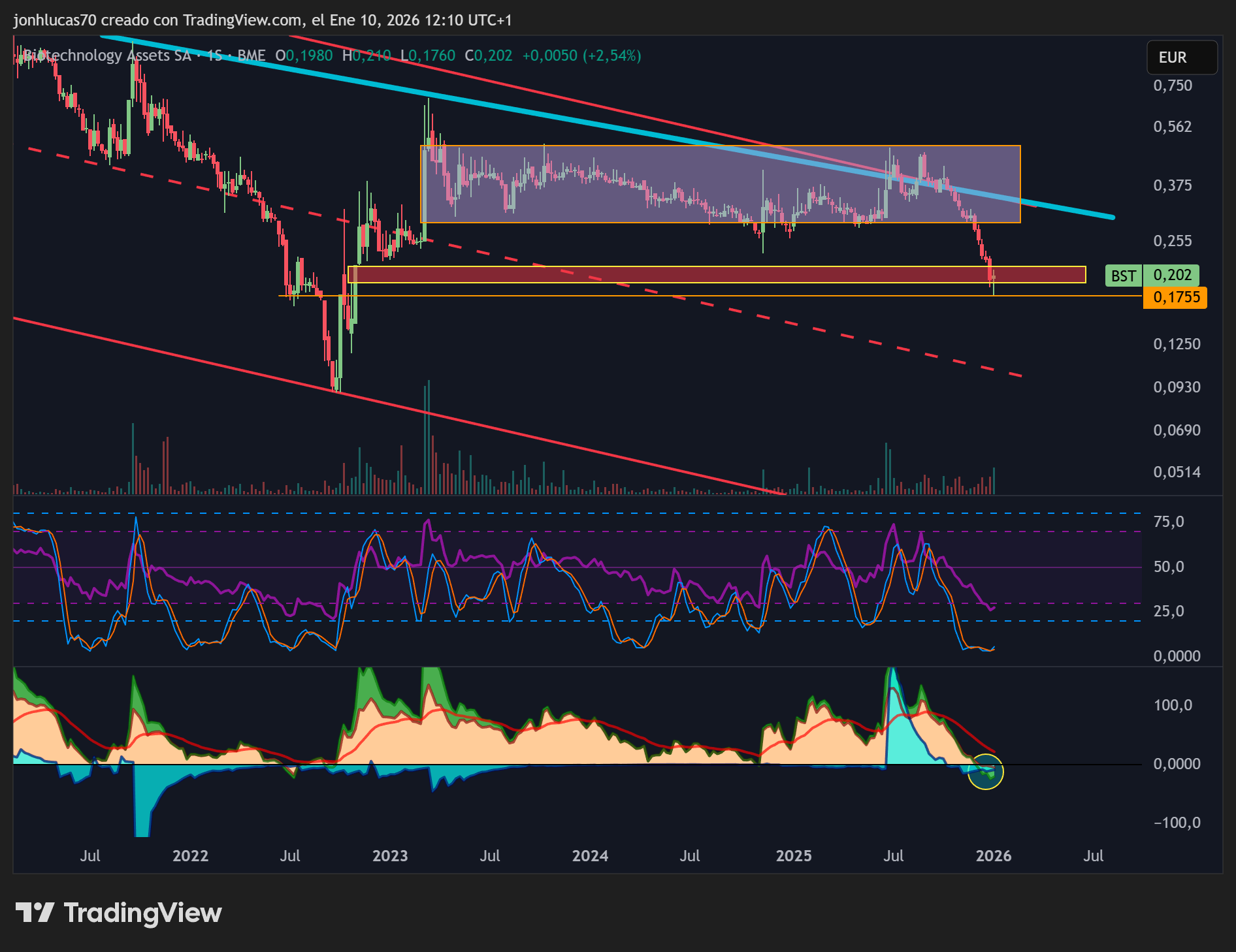1236x952 pixels.
Task: Click the green 0,202 current price label
Action: pyautogui.click(x=1172, y=275)
